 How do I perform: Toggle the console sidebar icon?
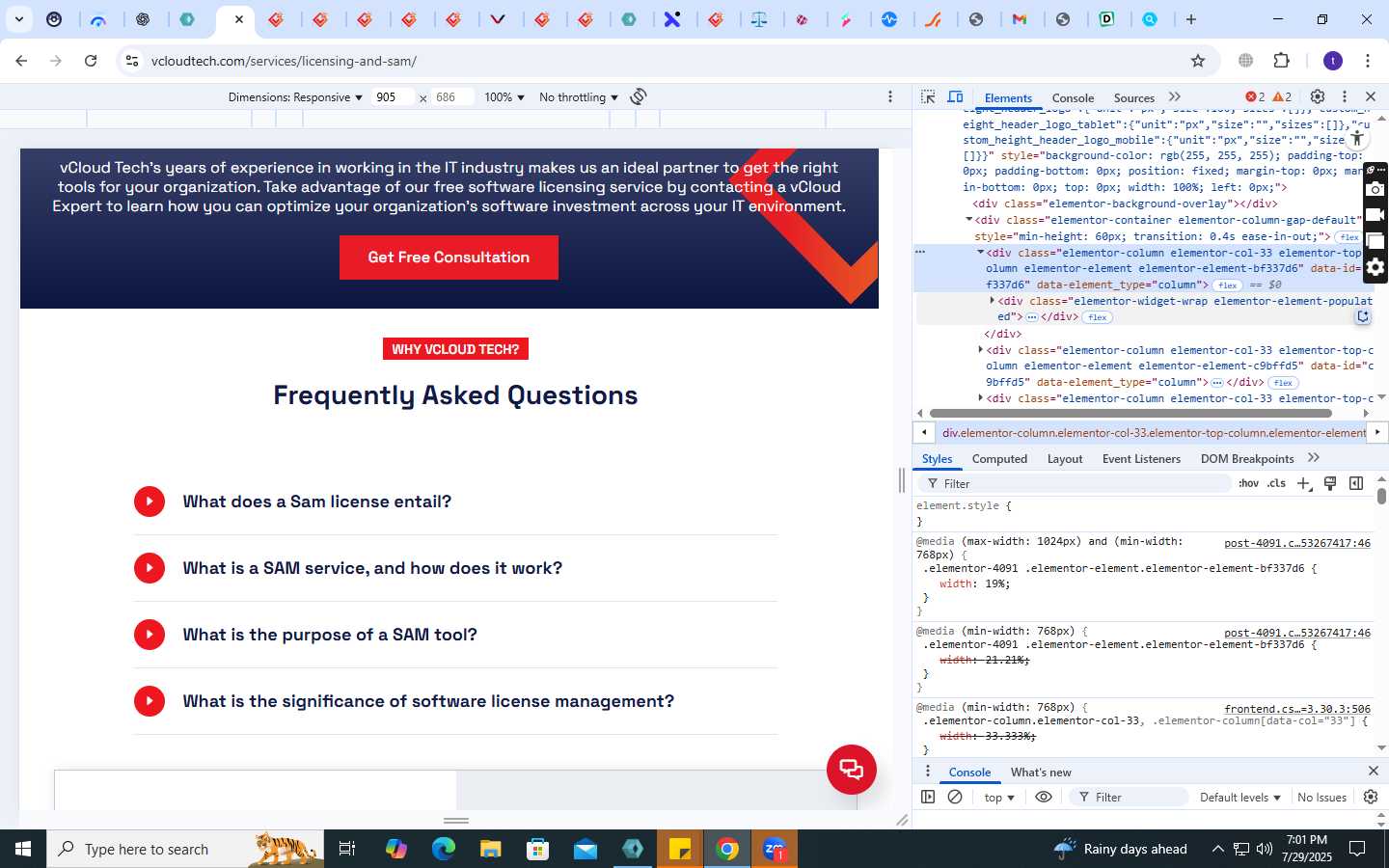pos(928,797)
